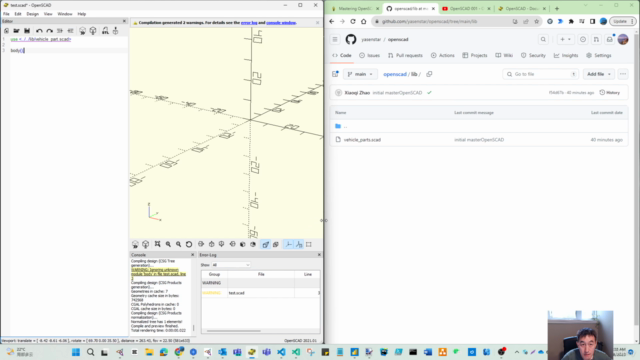Open create new plus dropdown on GitHub
Screen dimensions: 640x360
tap(565, 40)
